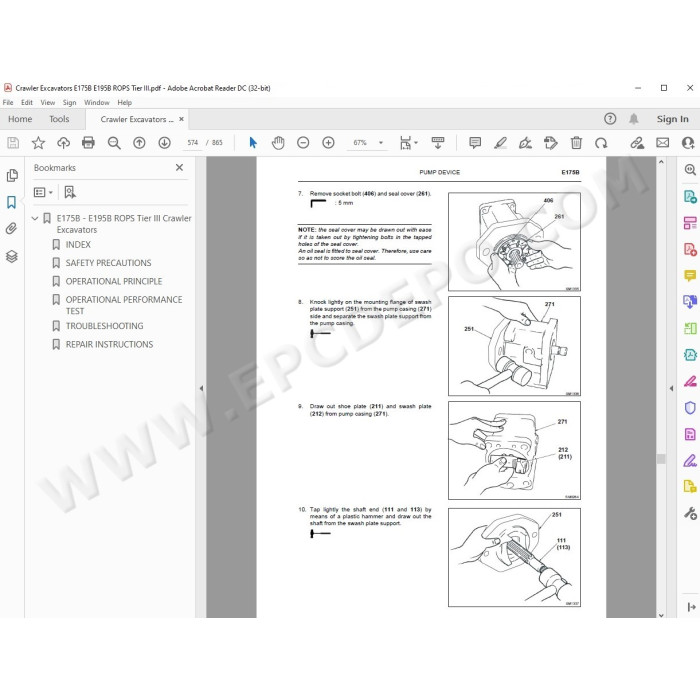Switch to the Home tab
Image resolution: width=700 pixels, height=700 pixels.
tap(20, 119)
